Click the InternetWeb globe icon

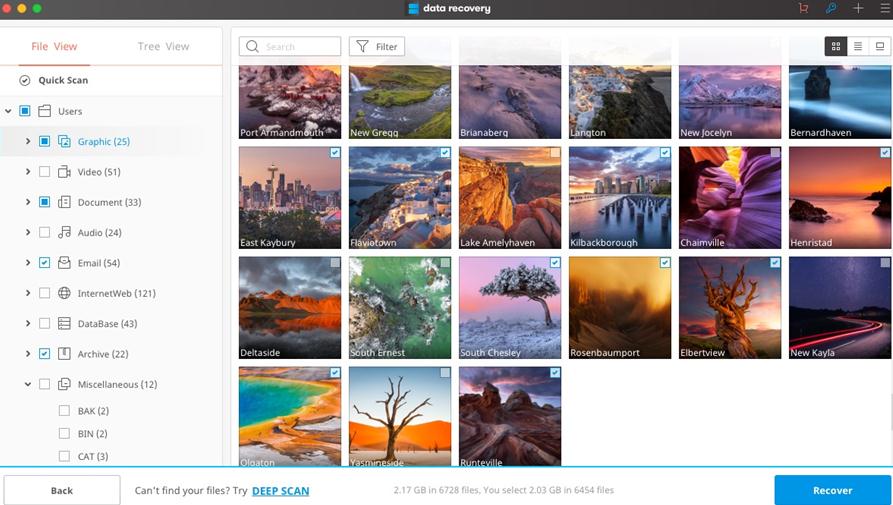[x=64, y=293]
